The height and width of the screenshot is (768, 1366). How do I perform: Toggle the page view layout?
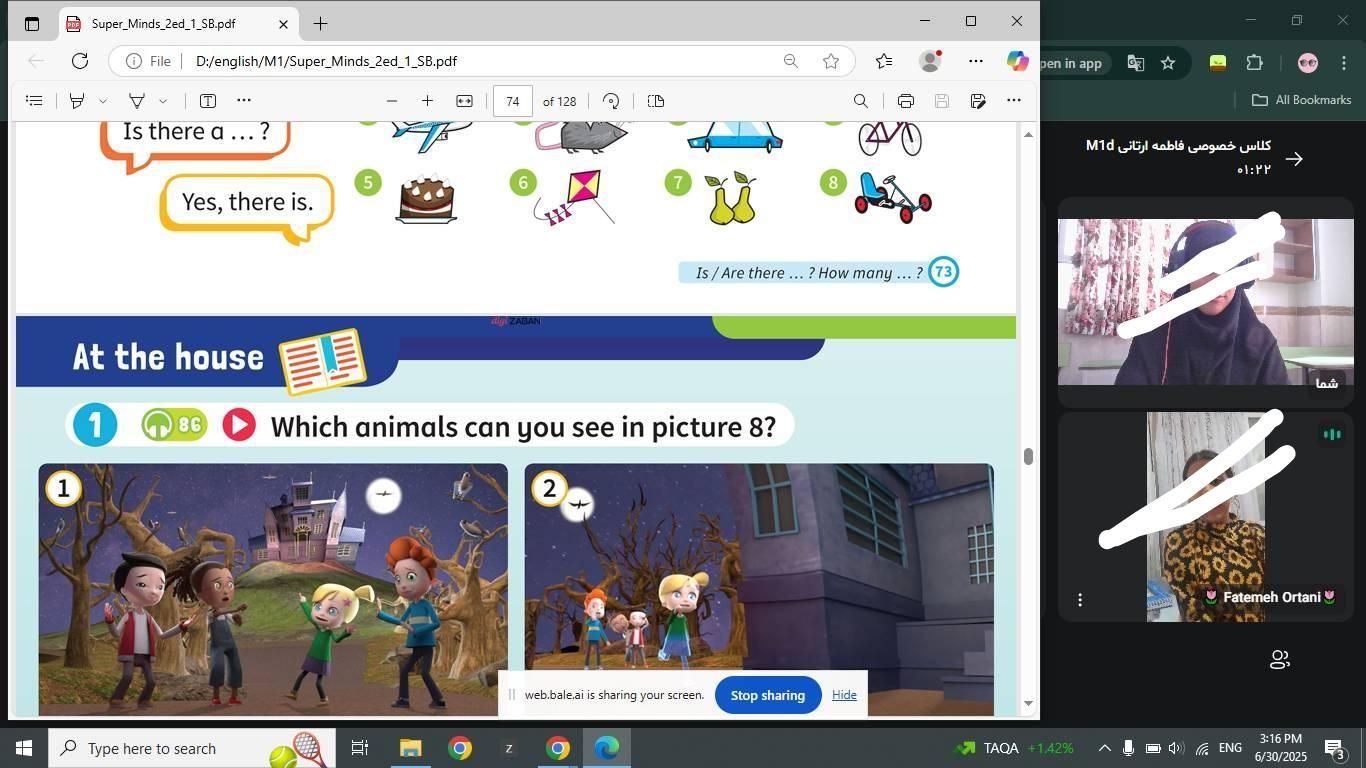coord(656,101)
